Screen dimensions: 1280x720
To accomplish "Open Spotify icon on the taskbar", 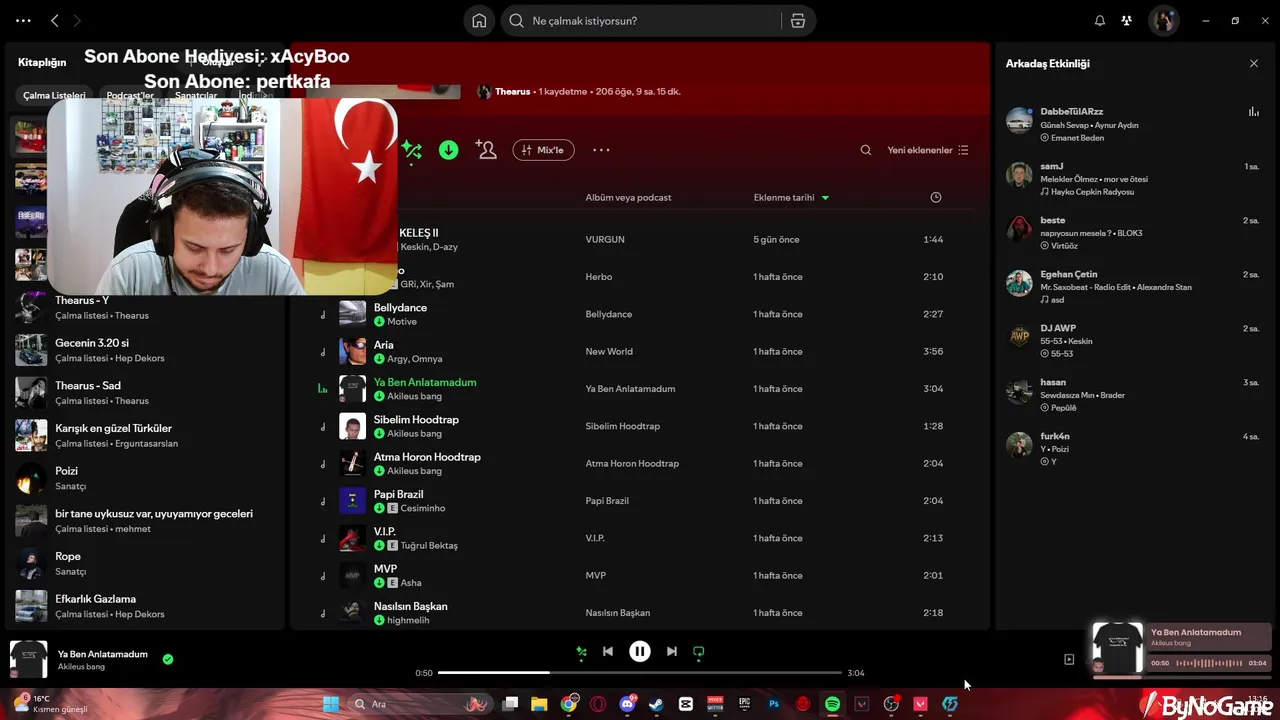I will click(x=832, y=704).
